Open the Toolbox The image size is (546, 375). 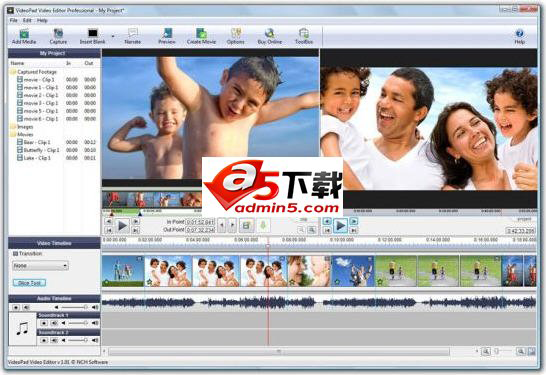tap(304, 37)
